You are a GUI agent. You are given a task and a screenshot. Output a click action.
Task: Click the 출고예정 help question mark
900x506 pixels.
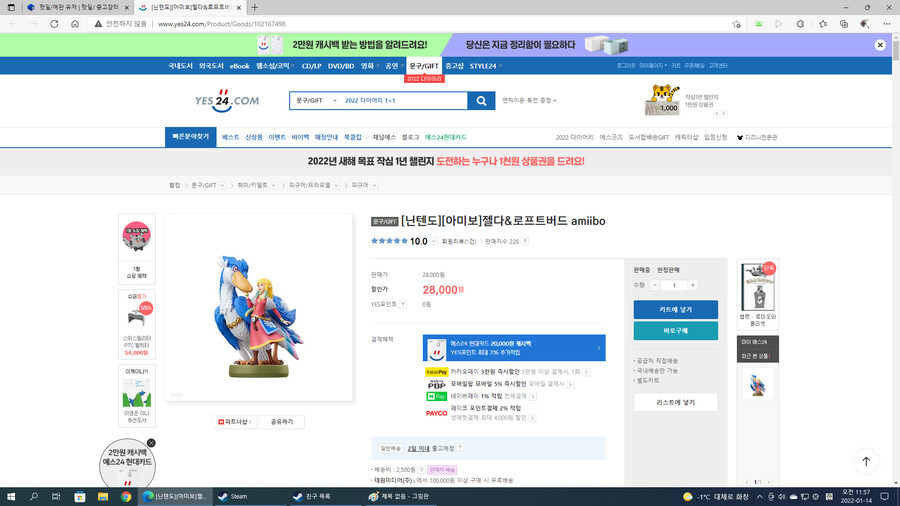(x=460, y=448)
